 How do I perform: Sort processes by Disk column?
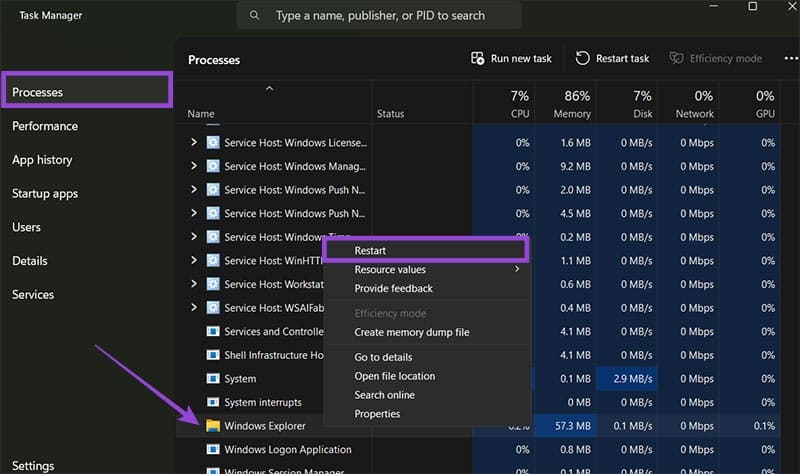[627, 104]
